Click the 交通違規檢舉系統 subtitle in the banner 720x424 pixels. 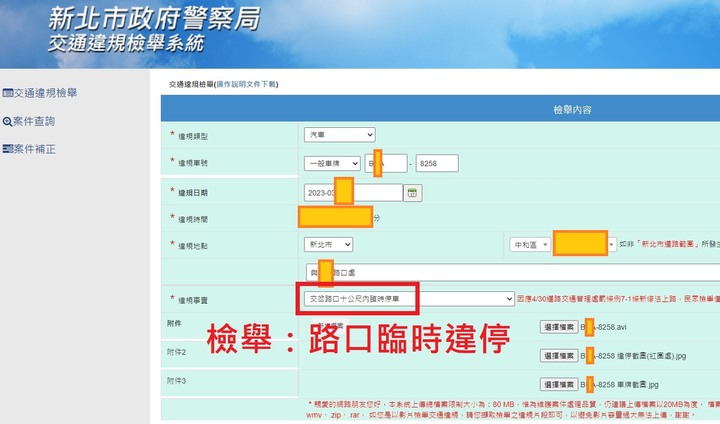pyautogui.click(x=126, y=44)
